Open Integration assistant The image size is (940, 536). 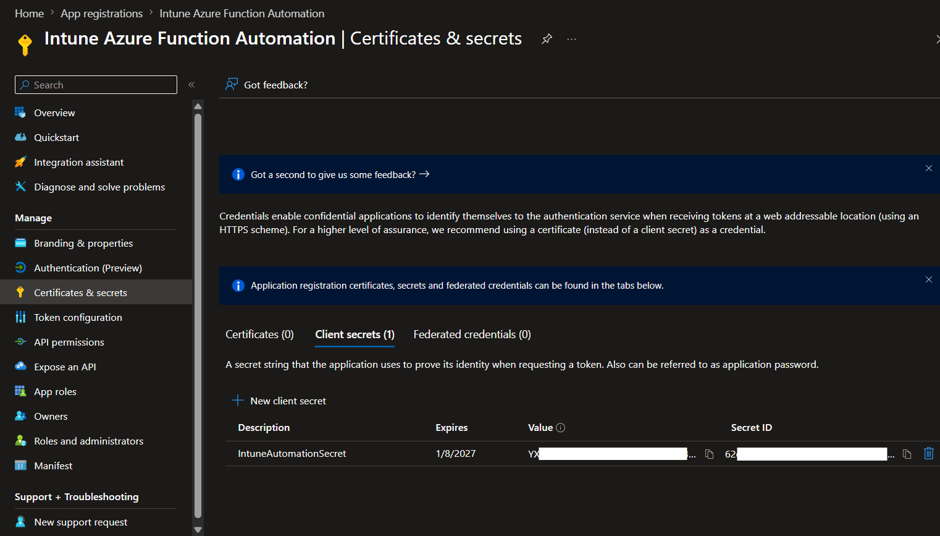(x=79, y=162)
